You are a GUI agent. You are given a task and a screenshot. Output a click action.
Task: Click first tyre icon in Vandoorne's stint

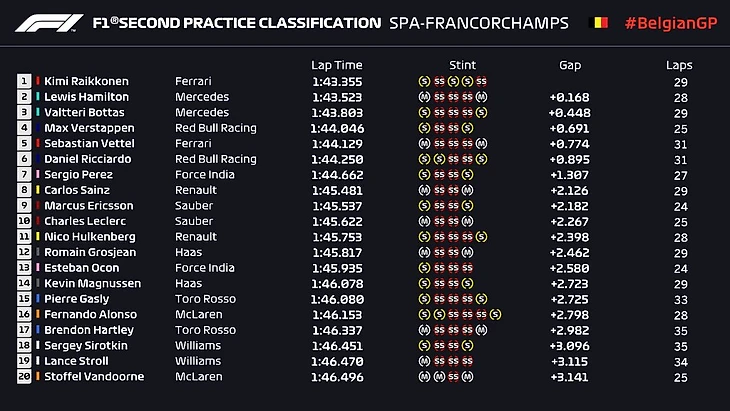(x=425, y=377)
